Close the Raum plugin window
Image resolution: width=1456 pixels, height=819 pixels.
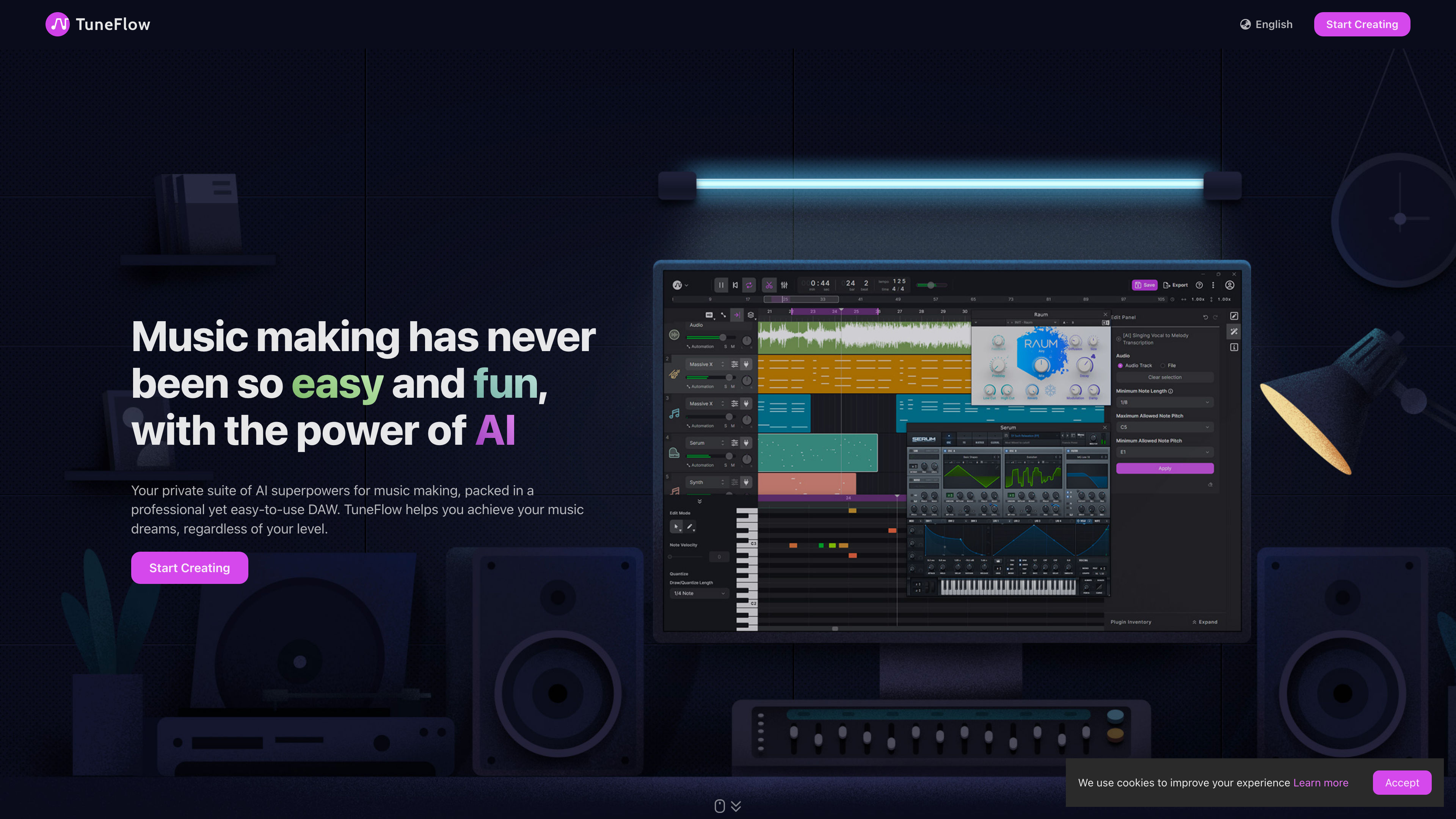pyautogui.click(x=1105, y=314)
